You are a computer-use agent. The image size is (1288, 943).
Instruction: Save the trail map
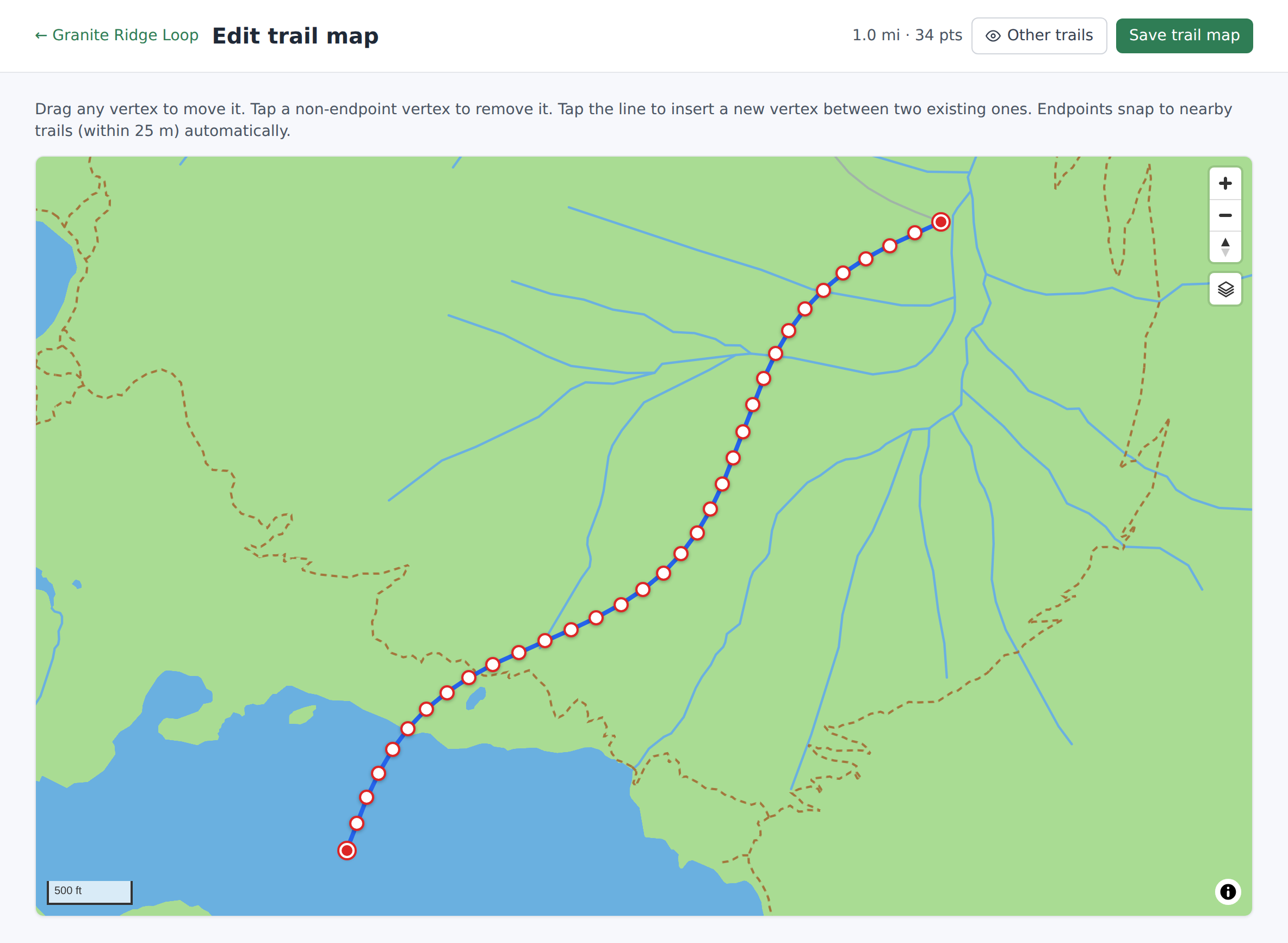point(1184,35)
